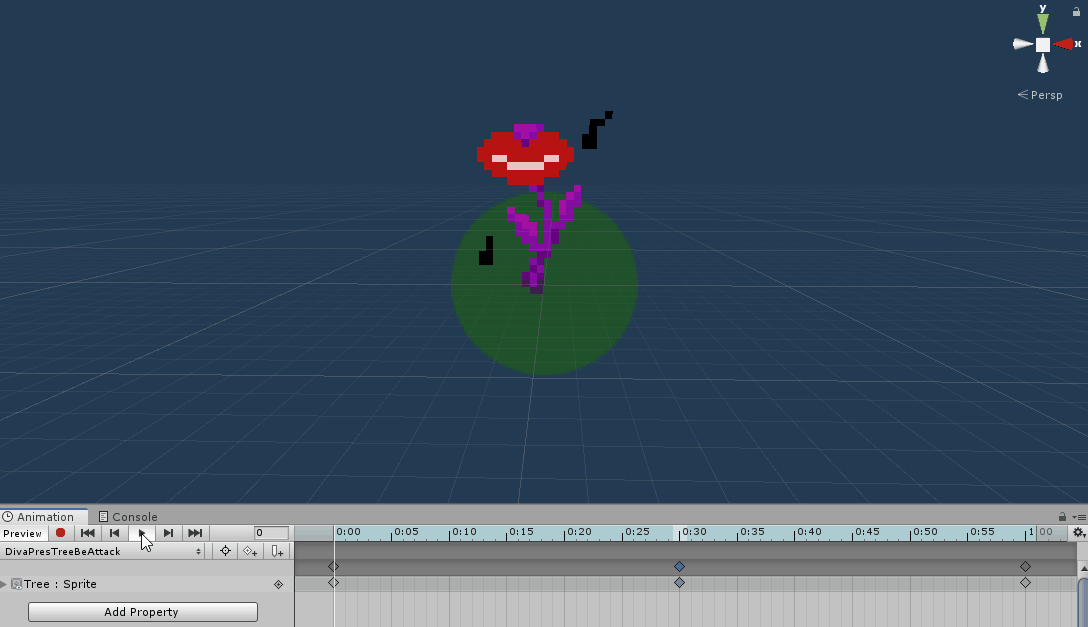Open the Animation panel options menu
This screenshot has width=1088, height=627.
[1079, 517]
